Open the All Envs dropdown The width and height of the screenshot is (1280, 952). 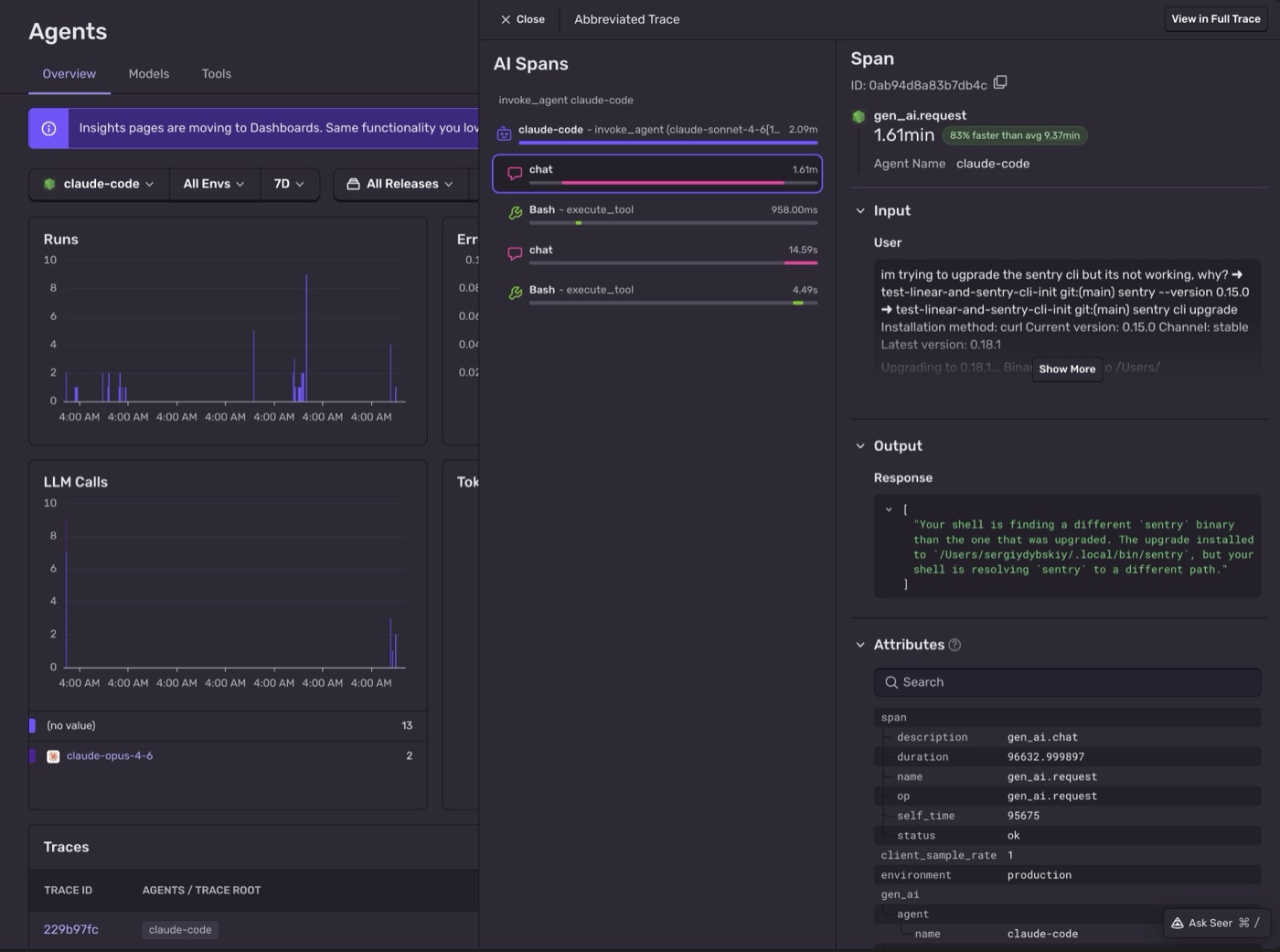tap(213, 184)
